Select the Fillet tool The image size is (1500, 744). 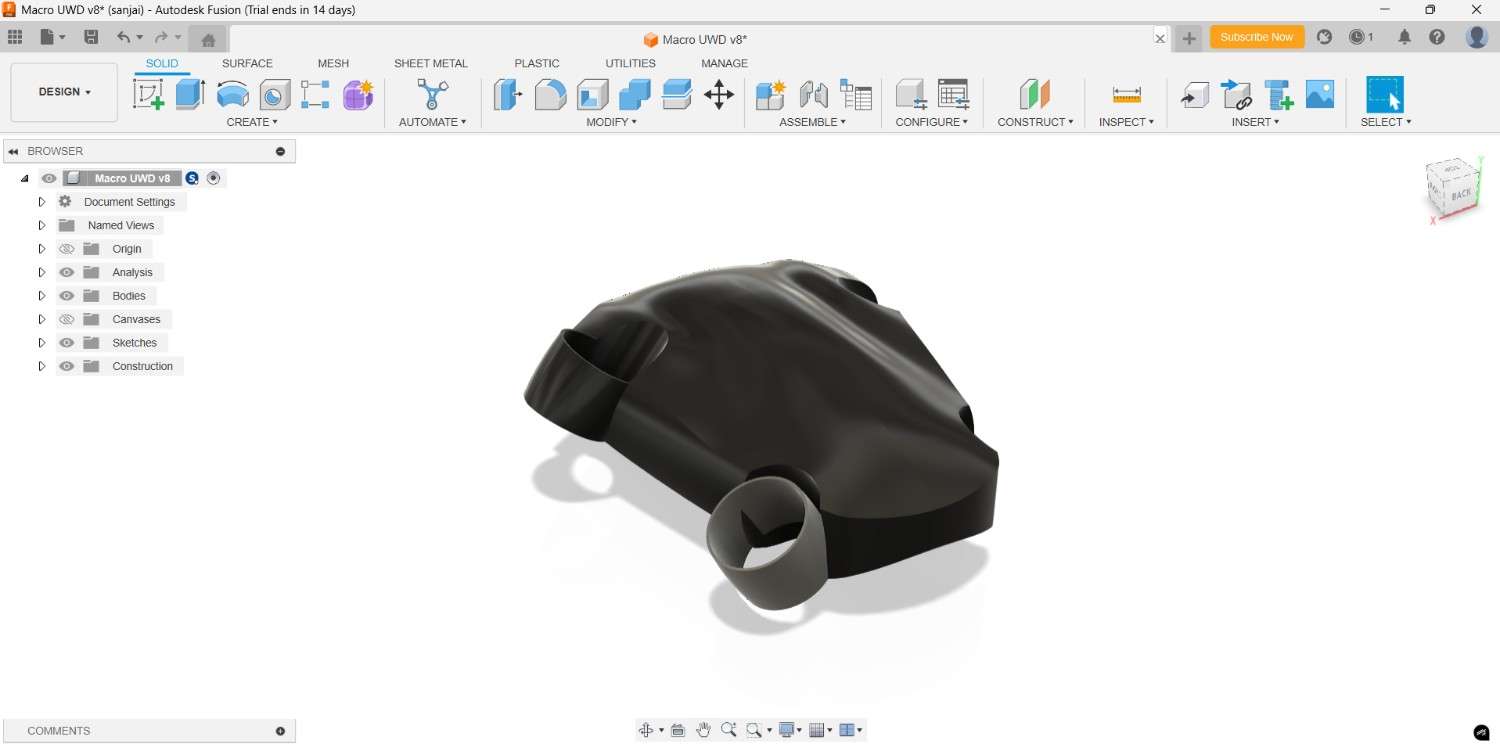pyautogui.click(x=550, y=95)
